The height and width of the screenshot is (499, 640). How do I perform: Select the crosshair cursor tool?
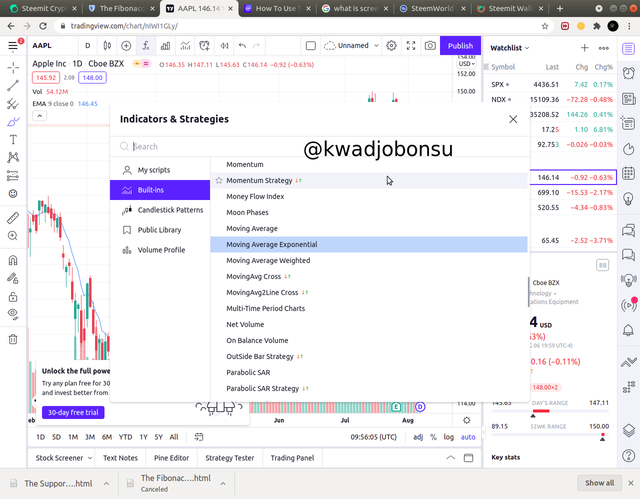point(13,68)
